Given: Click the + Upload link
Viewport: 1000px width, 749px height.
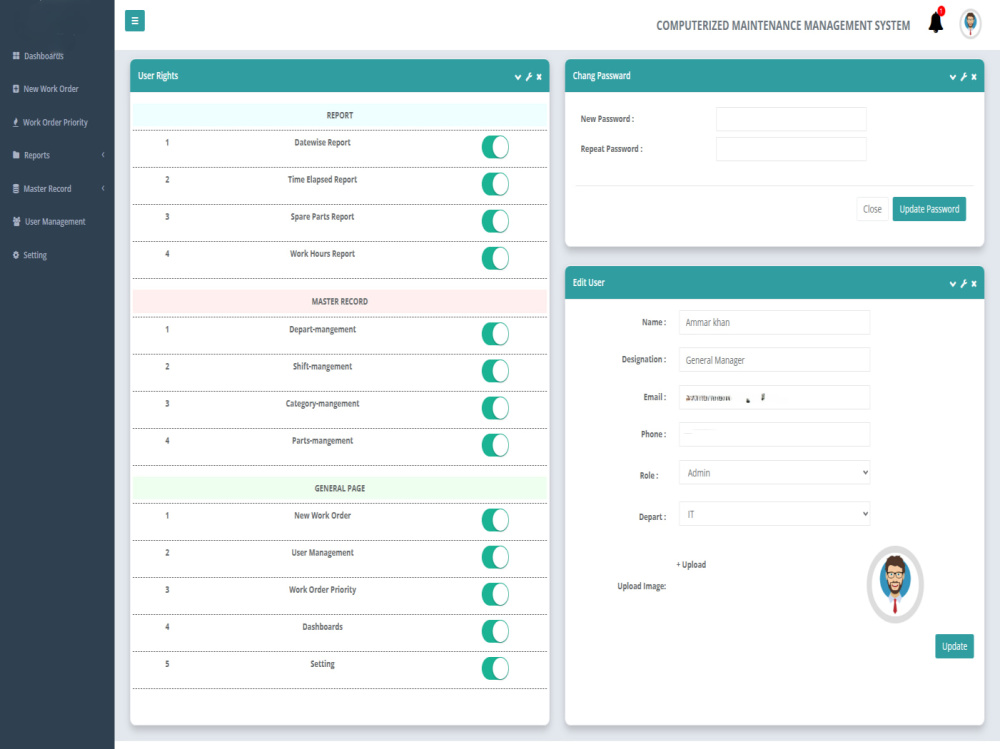Looking at the screenshot, I should click(x=691, y=565).
